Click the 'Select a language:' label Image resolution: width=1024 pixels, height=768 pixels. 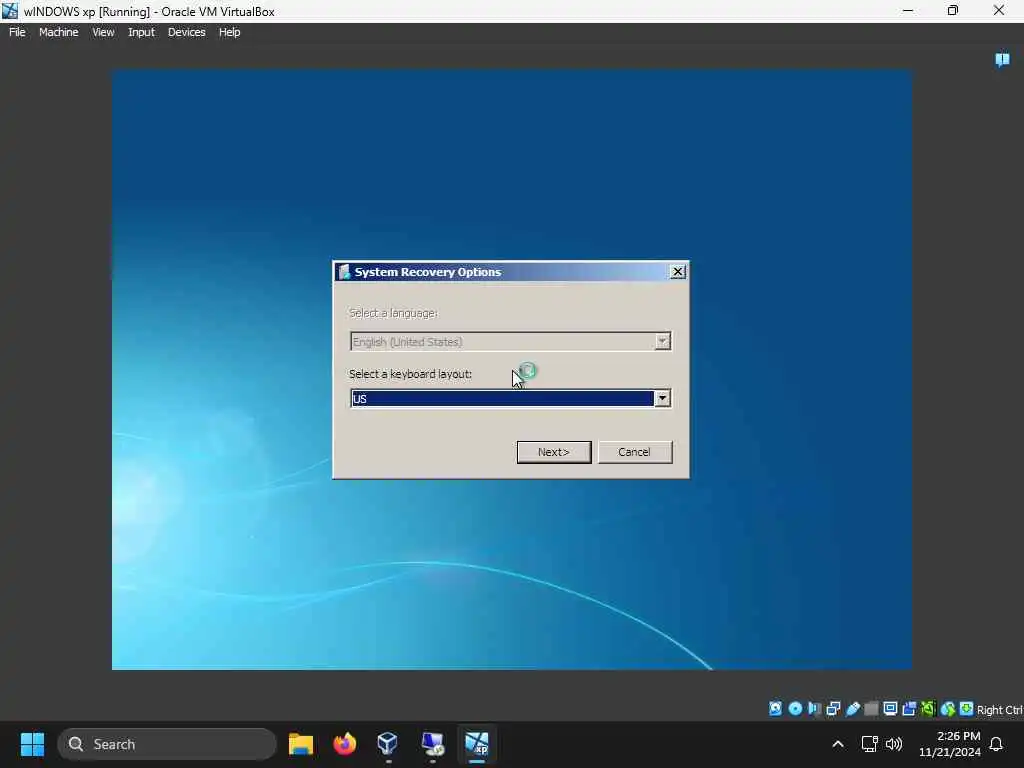click(x=393, y=313)
